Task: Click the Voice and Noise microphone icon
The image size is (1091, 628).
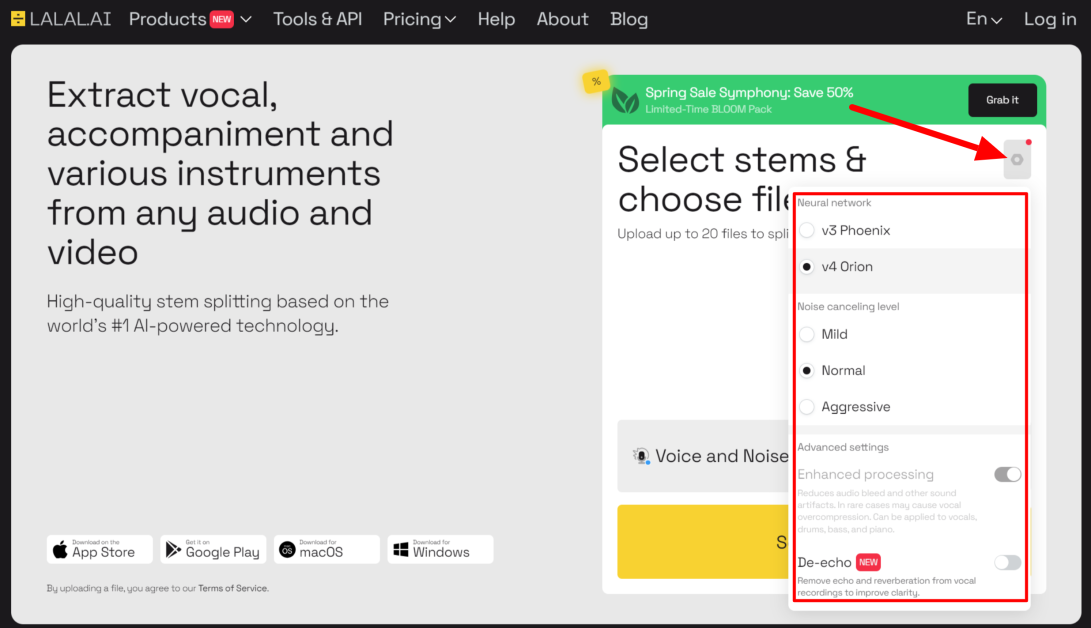Action: pyautogui.click(x=641, y=456)
